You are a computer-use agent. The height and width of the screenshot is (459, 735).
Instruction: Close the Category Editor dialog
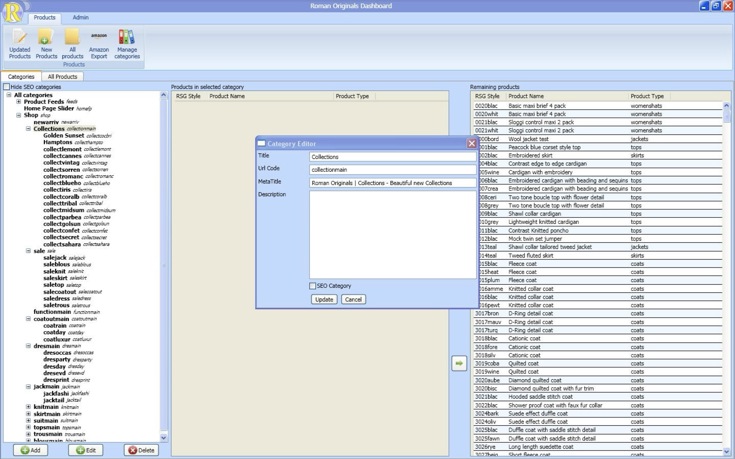coord(472,143)
